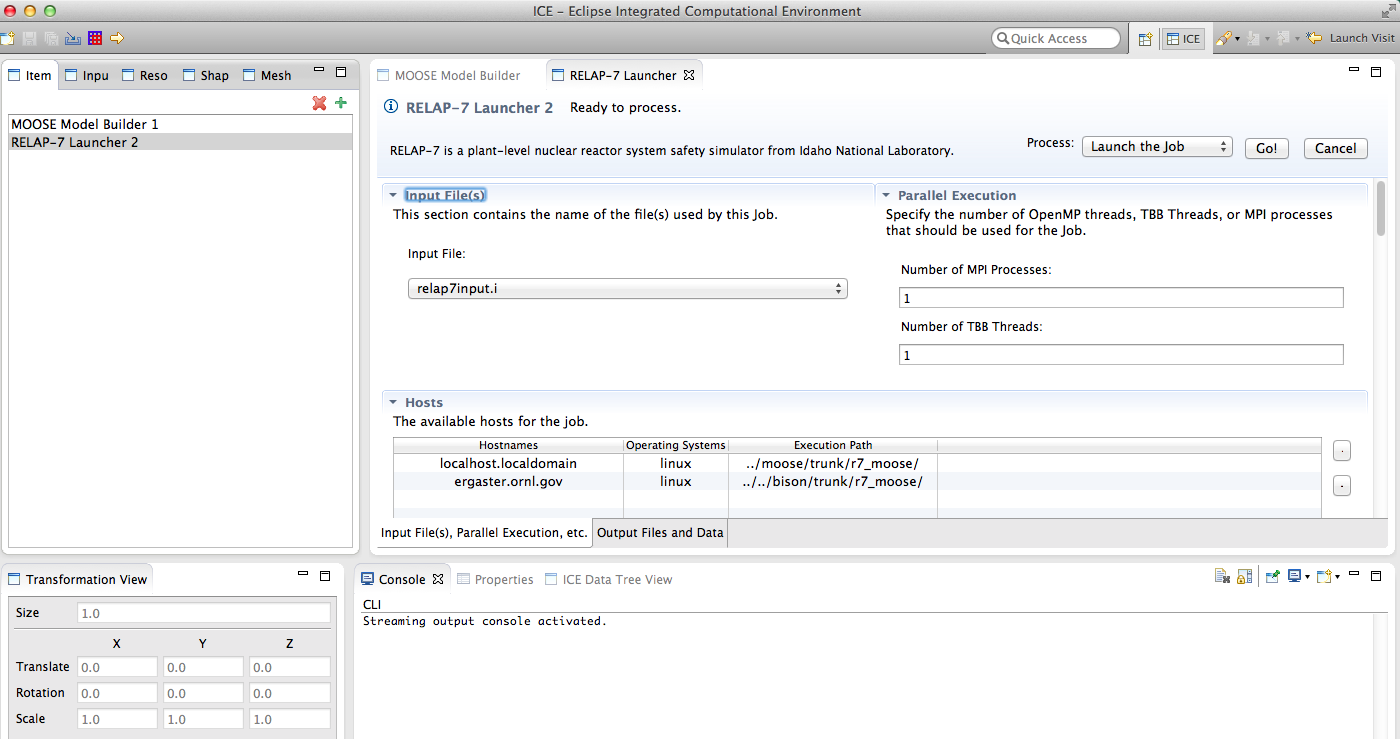Click the Import toolbar icon with blue arrow

(73, 38)
